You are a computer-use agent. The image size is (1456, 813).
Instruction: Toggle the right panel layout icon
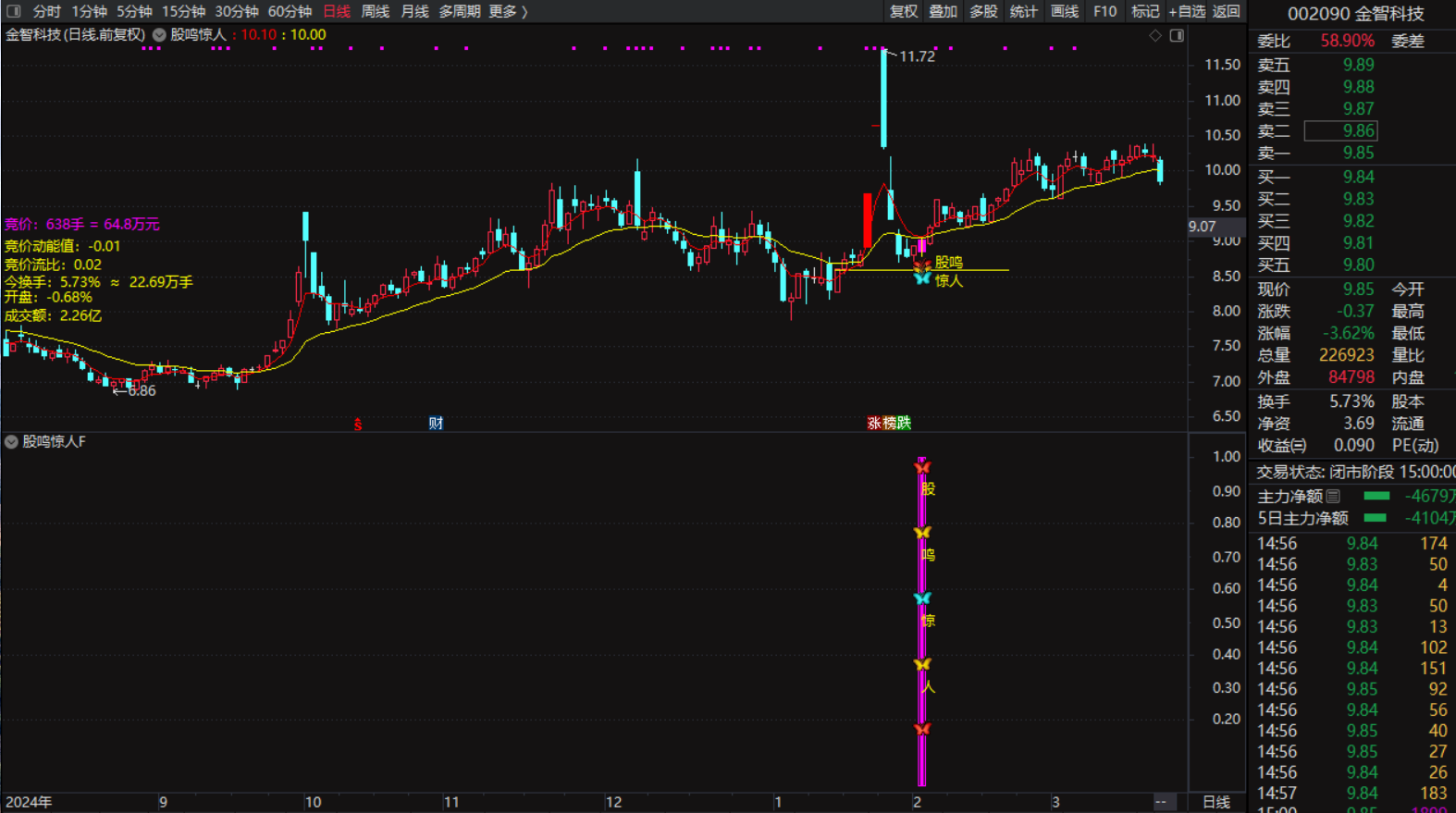tap(1177, 35)
